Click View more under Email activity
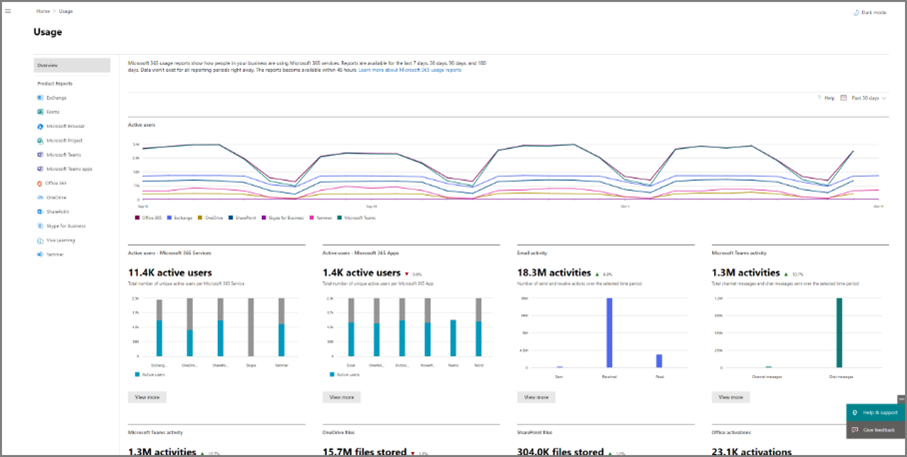 (536, 397)
